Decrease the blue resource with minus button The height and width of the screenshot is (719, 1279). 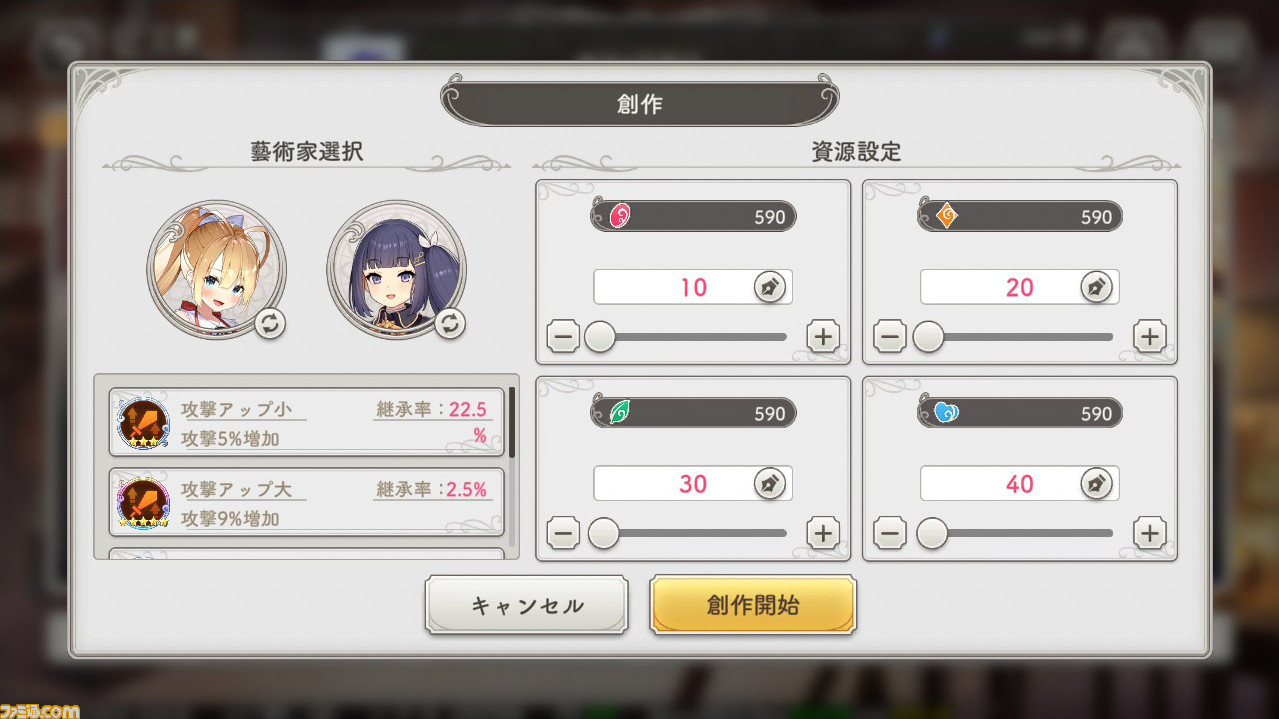[890, 533]
